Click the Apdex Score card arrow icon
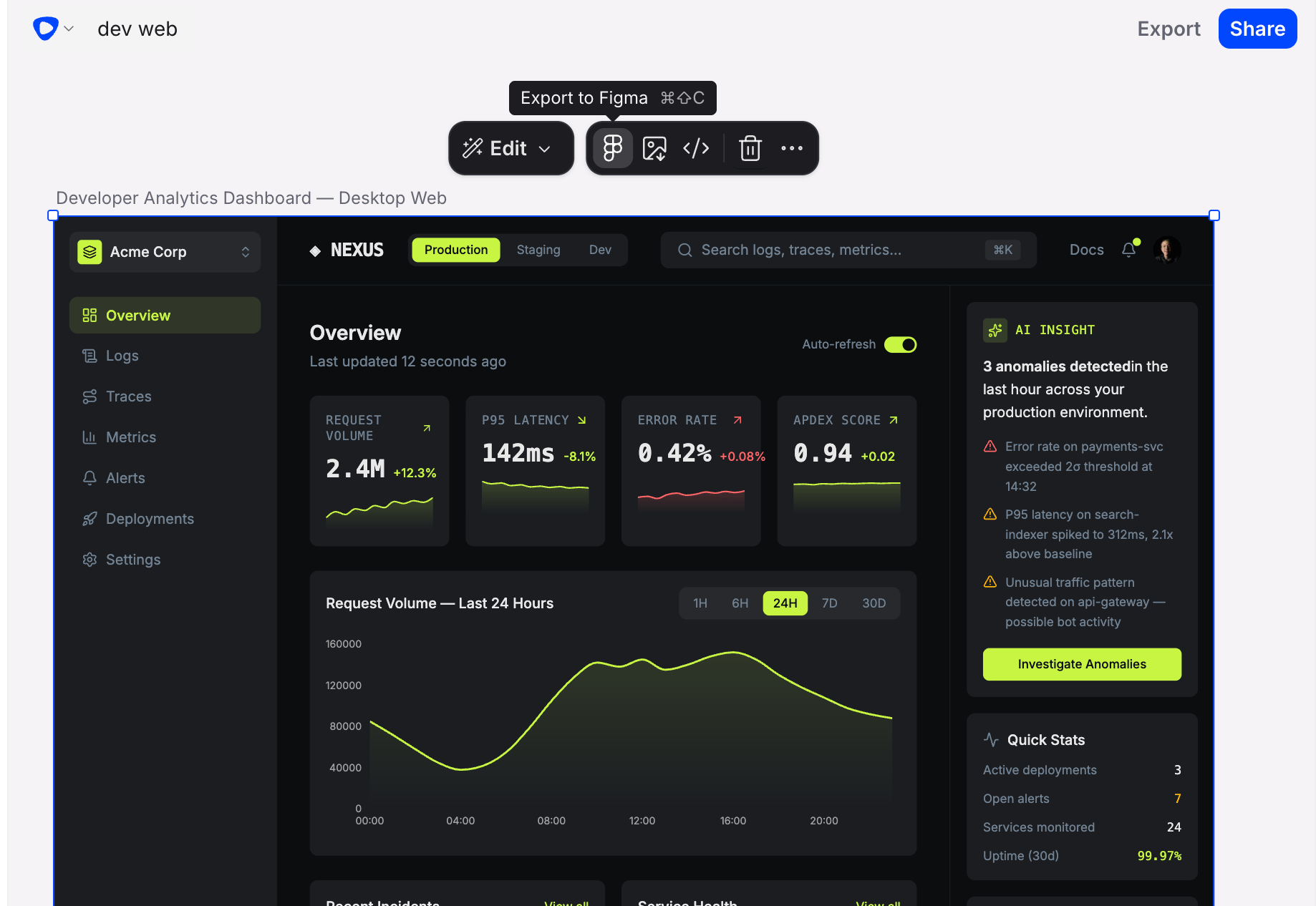1316x906 pixels. 894,420
